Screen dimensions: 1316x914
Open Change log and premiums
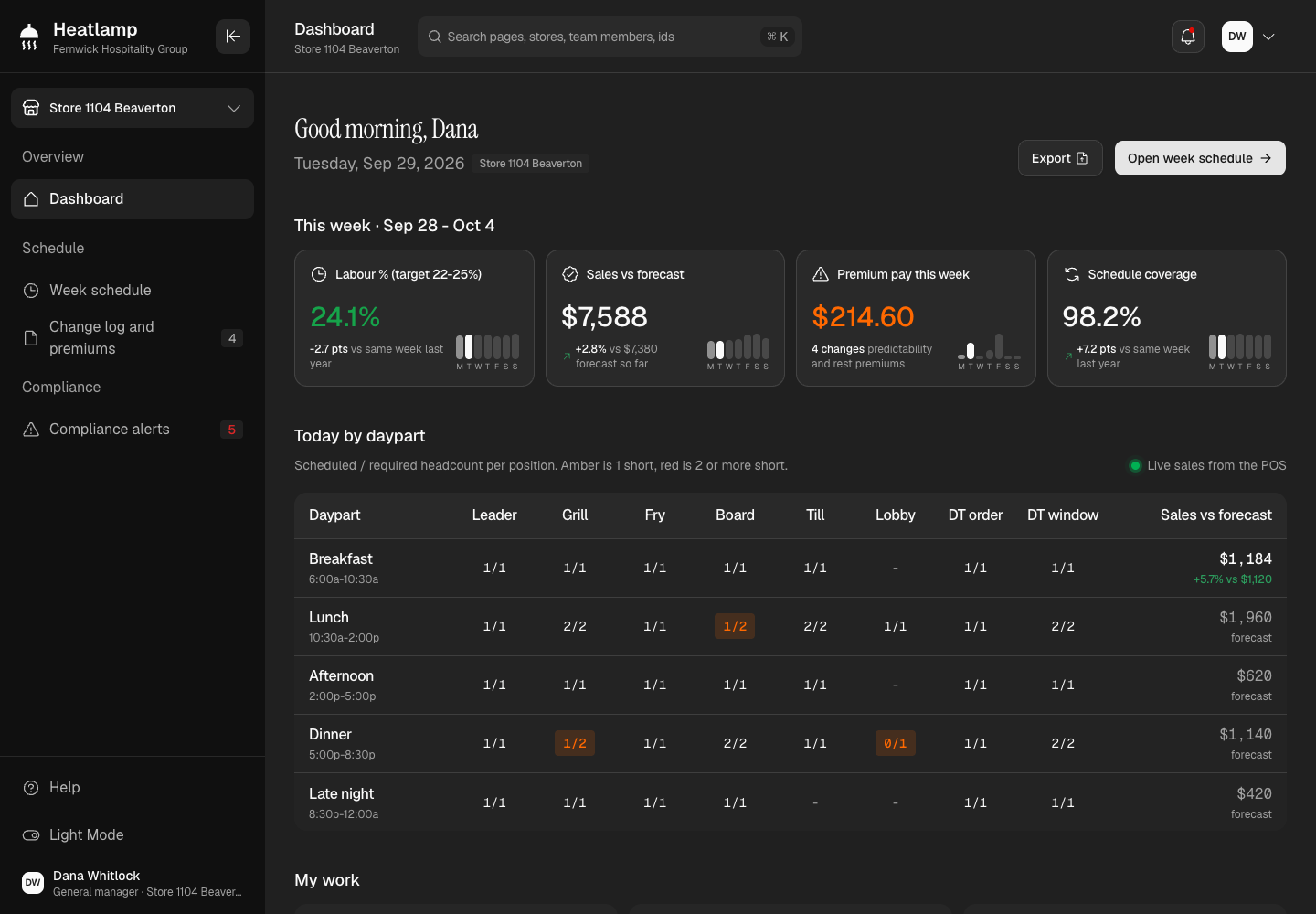coord(133,338)
